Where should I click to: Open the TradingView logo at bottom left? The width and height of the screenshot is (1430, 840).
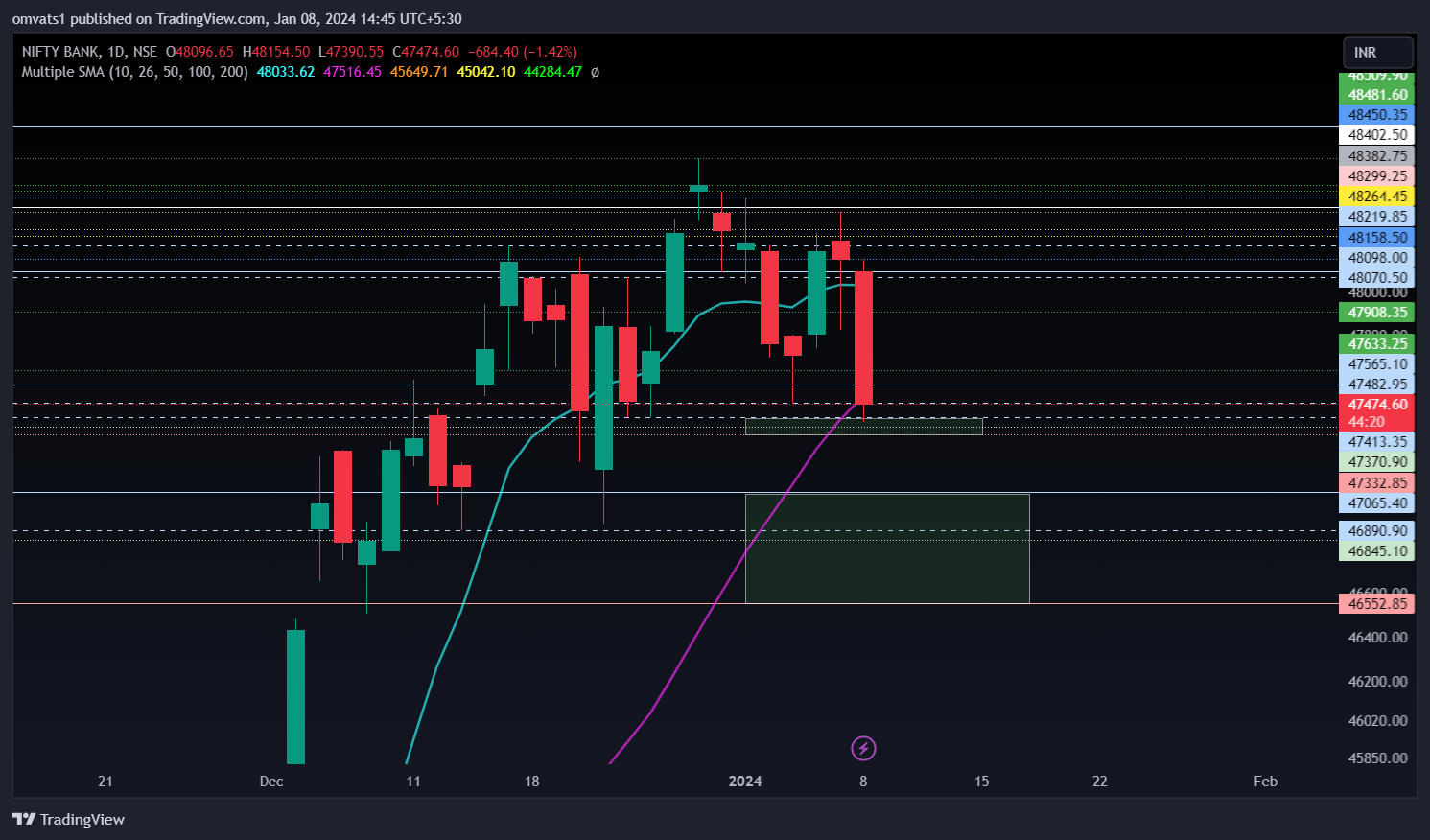[x=68, y=819]
